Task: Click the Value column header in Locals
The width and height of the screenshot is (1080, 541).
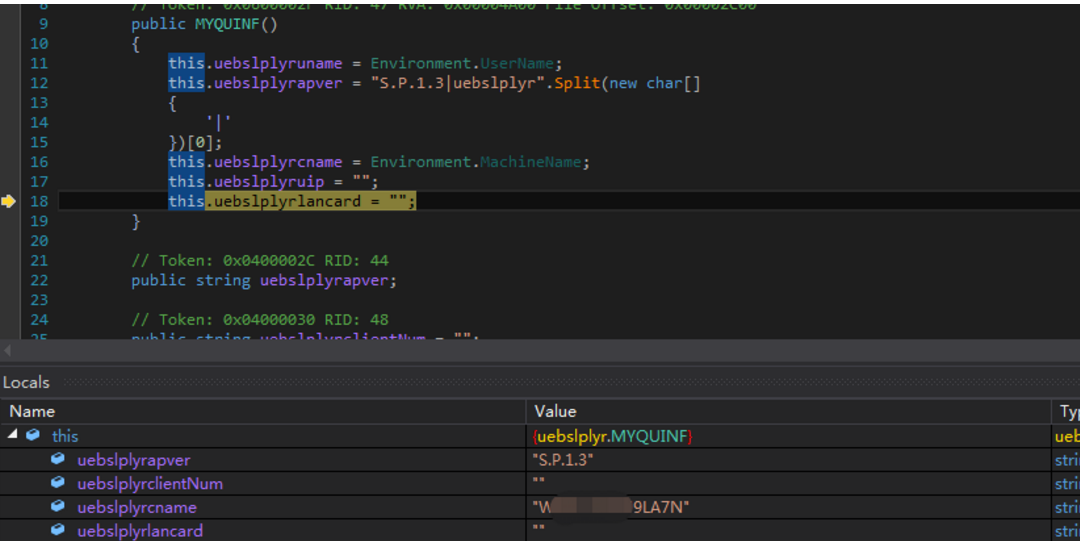Action: 555,411
